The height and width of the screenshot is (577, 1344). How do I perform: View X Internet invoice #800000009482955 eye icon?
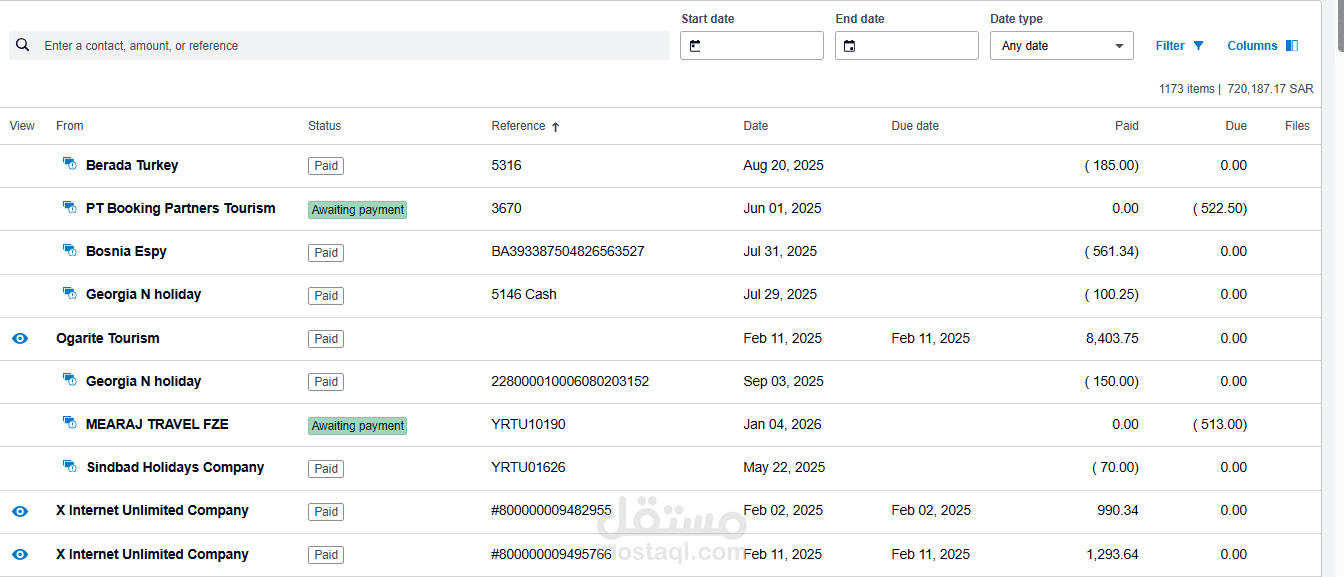pyautogui.click(x=20, y=511)
